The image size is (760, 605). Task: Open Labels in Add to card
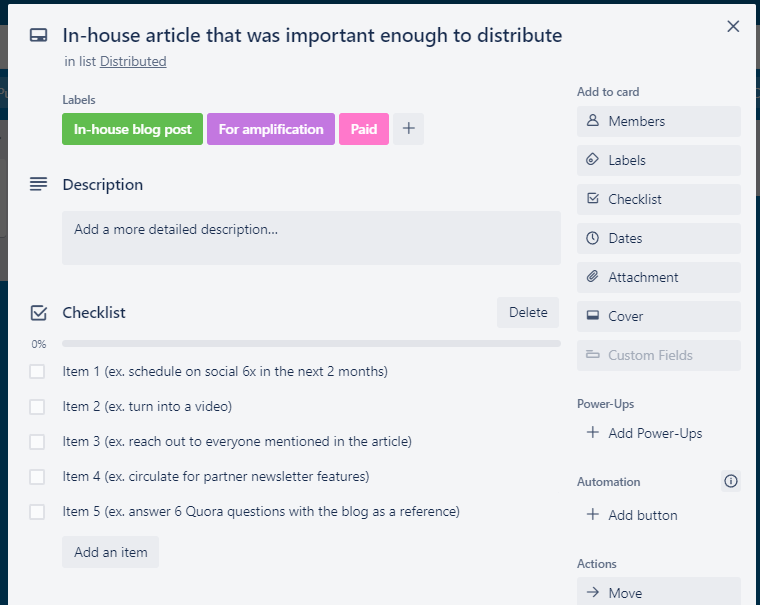click(659, 160)
